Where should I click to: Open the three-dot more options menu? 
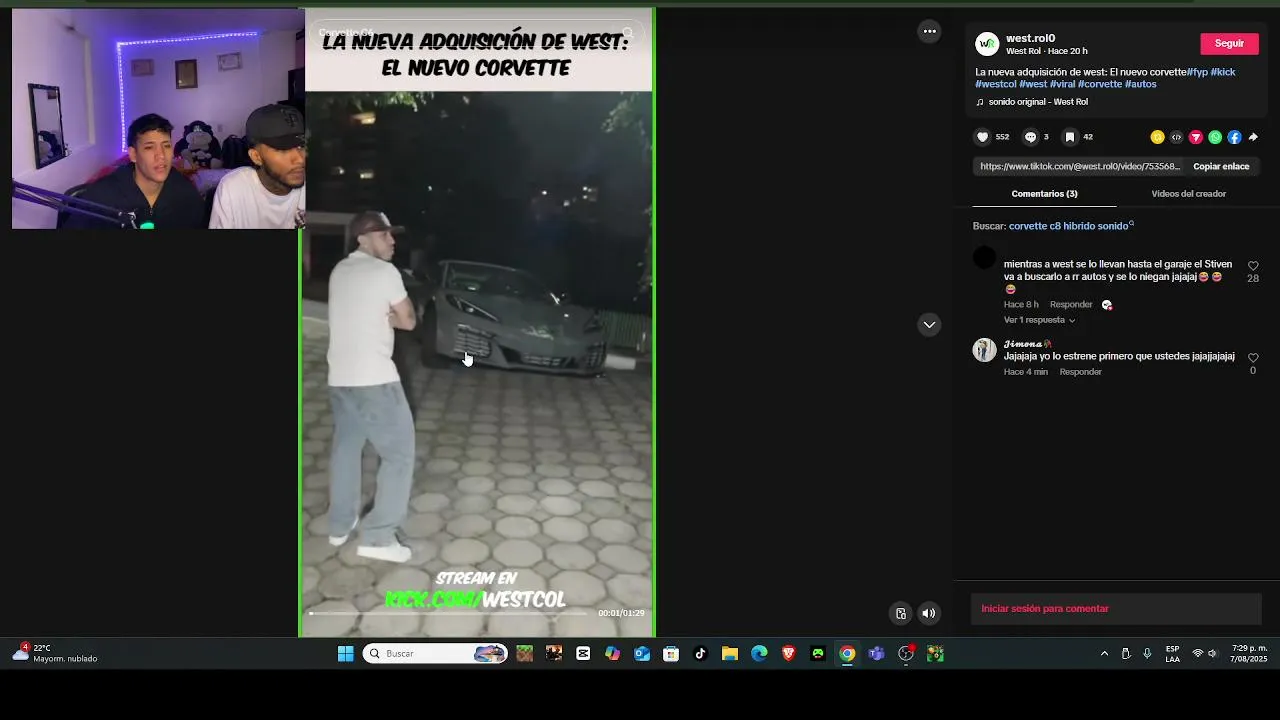(929, 31)
